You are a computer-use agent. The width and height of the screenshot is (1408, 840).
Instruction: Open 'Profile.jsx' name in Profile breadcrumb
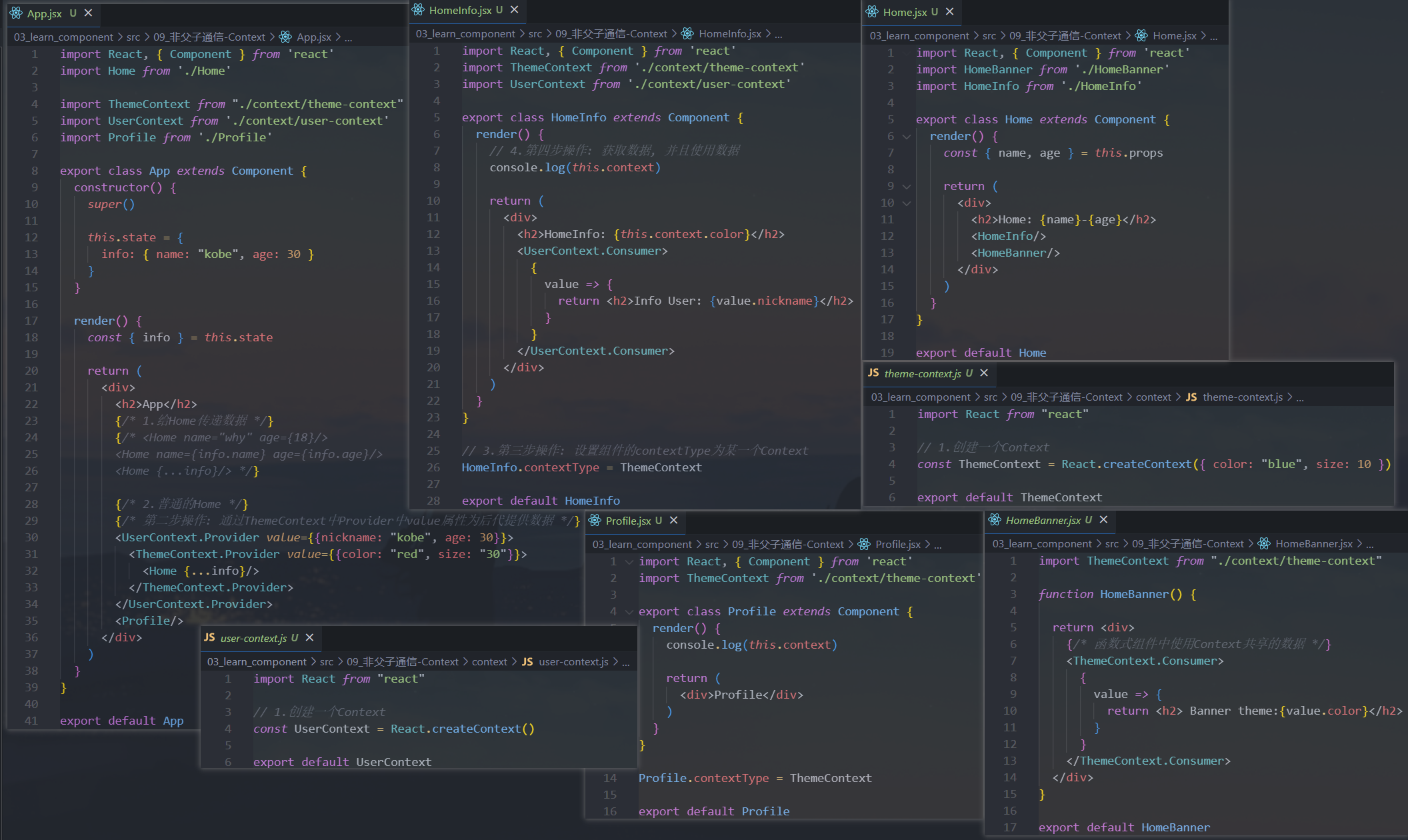[x=898, y=544]
